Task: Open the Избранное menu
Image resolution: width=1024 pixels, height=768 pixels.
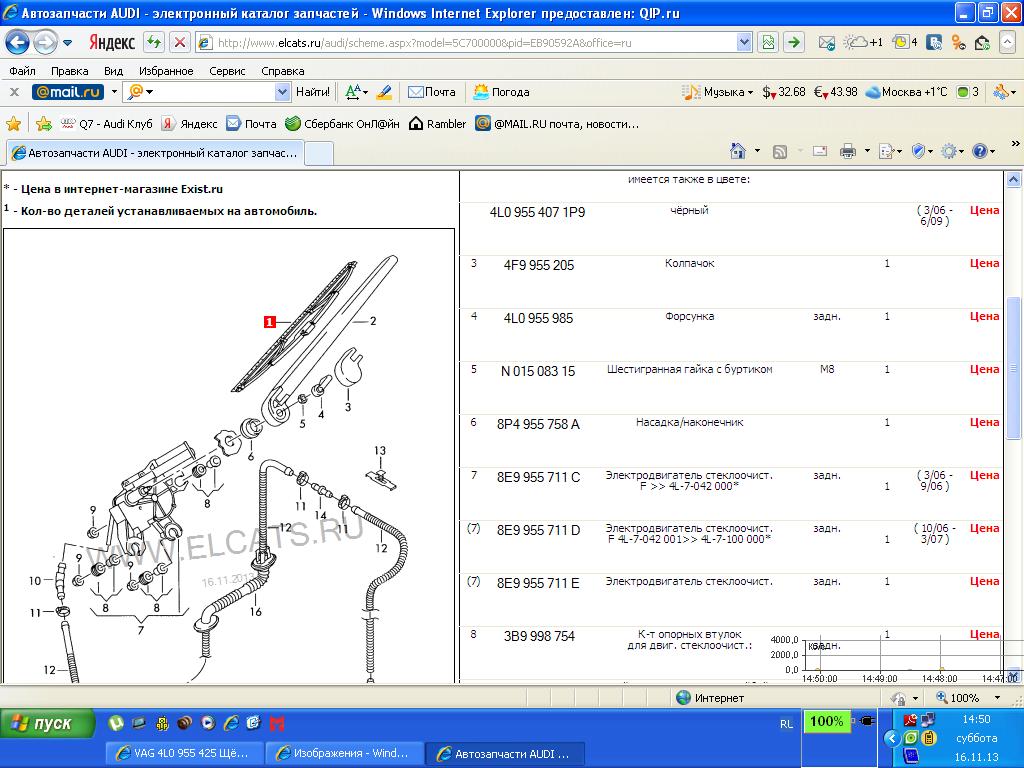Action: [166, 71]
